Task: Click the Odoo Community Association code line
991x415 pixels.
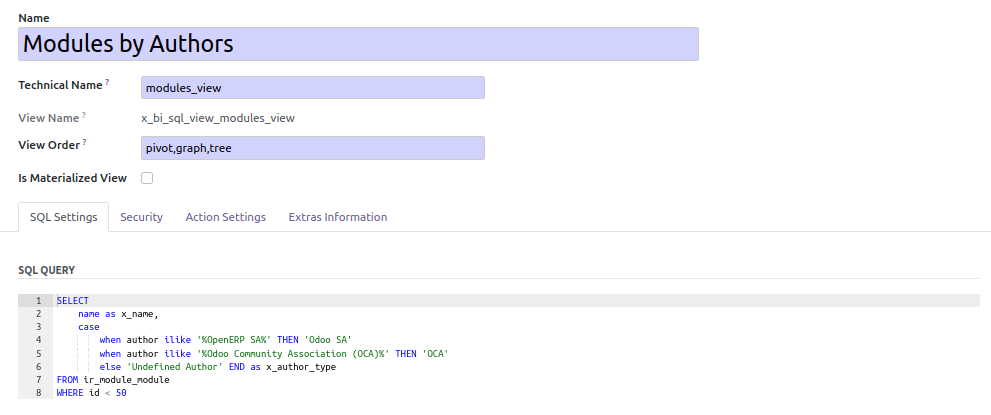Action: [272, 354]
